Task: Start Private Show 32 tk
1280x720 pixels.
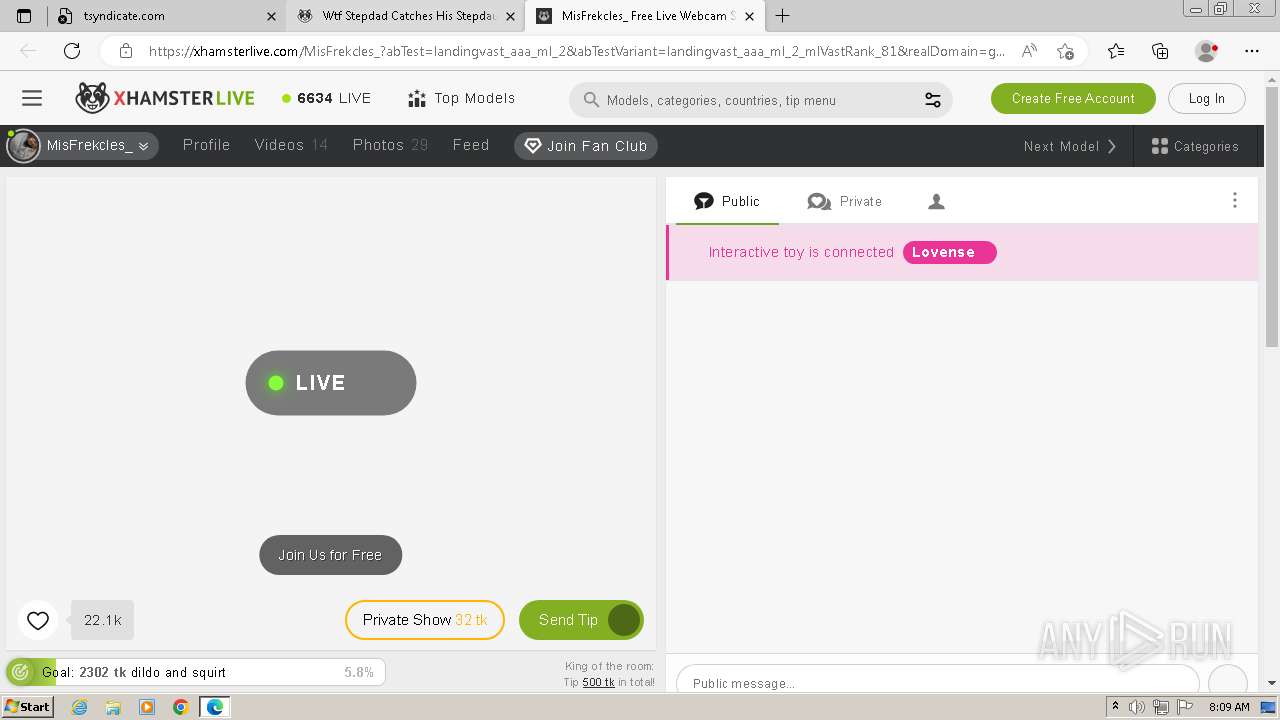Action: click(425, 620)
